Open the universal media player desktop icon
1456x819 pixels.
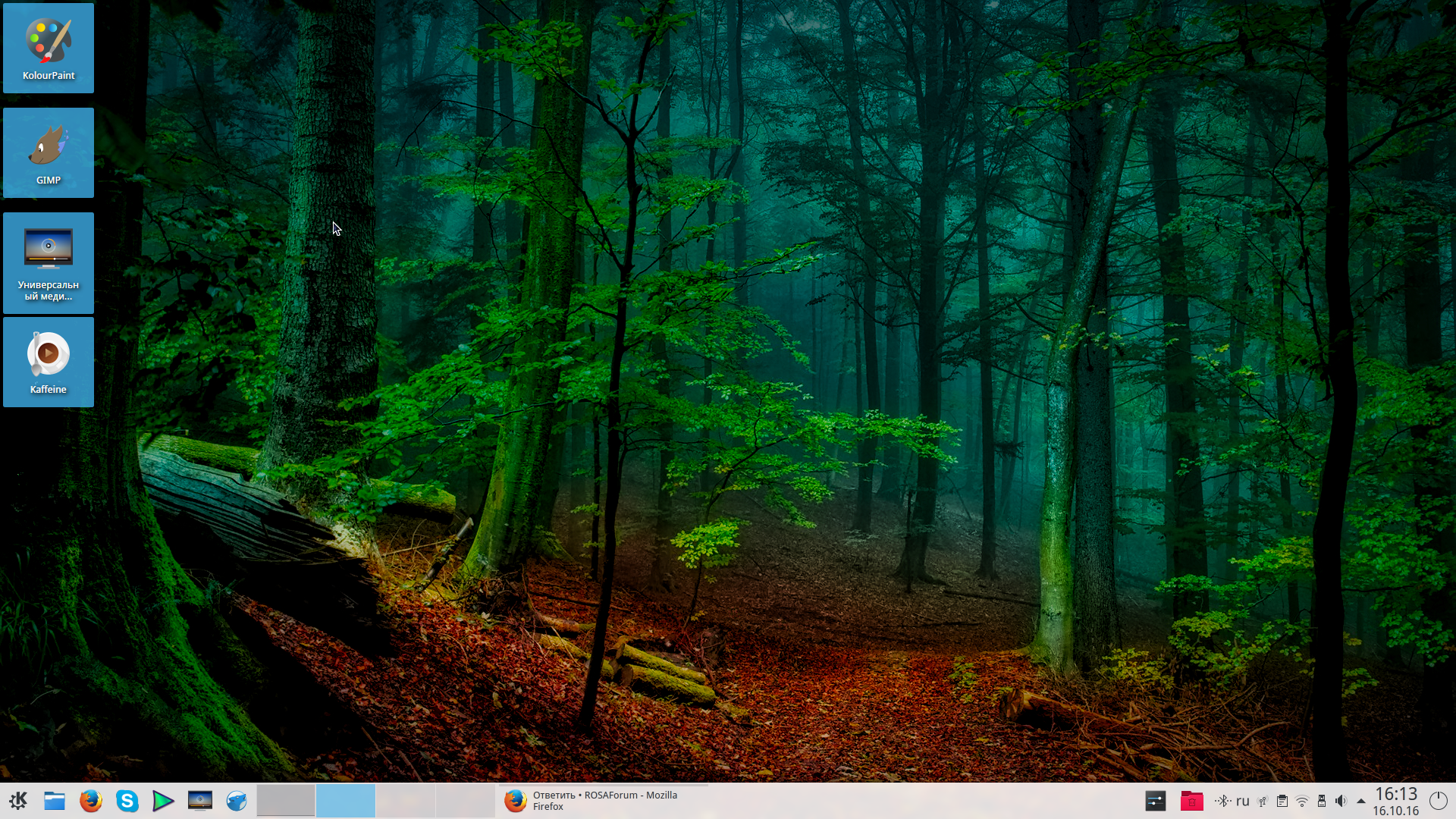(48, 262)
